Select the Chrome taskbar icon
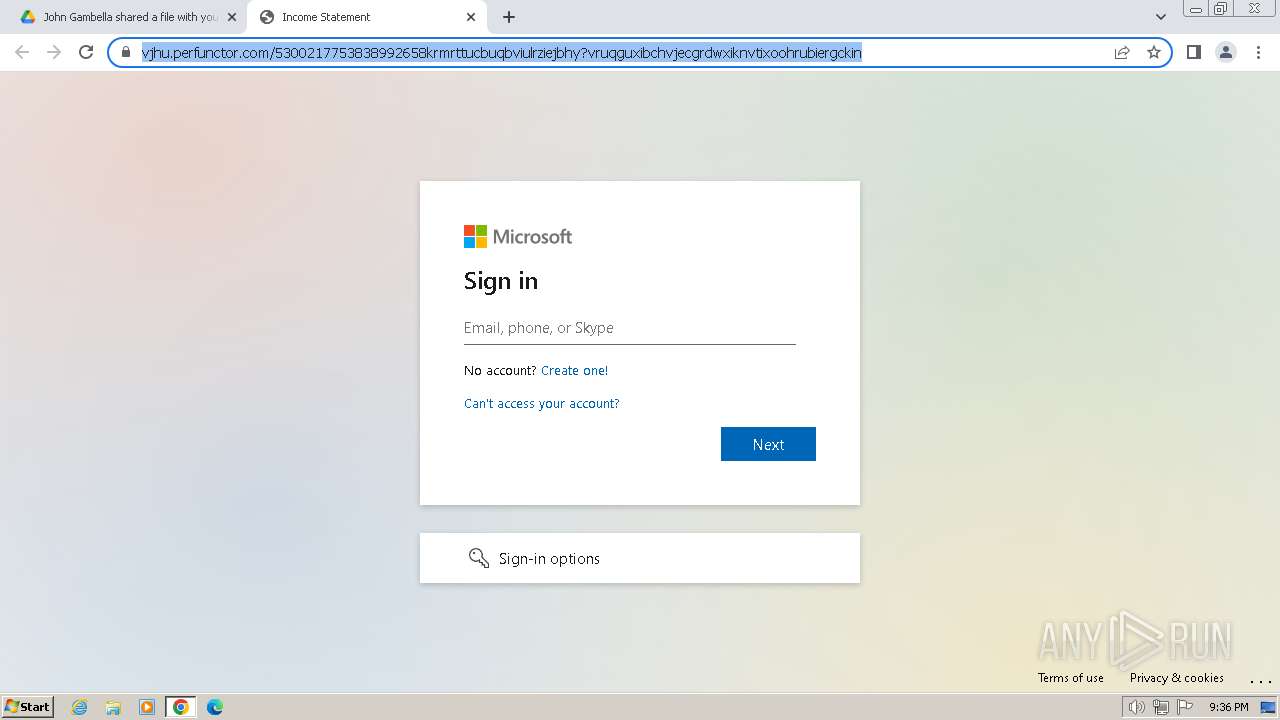The height and width of the screenshot is (720, 1280). coord(181,707)
